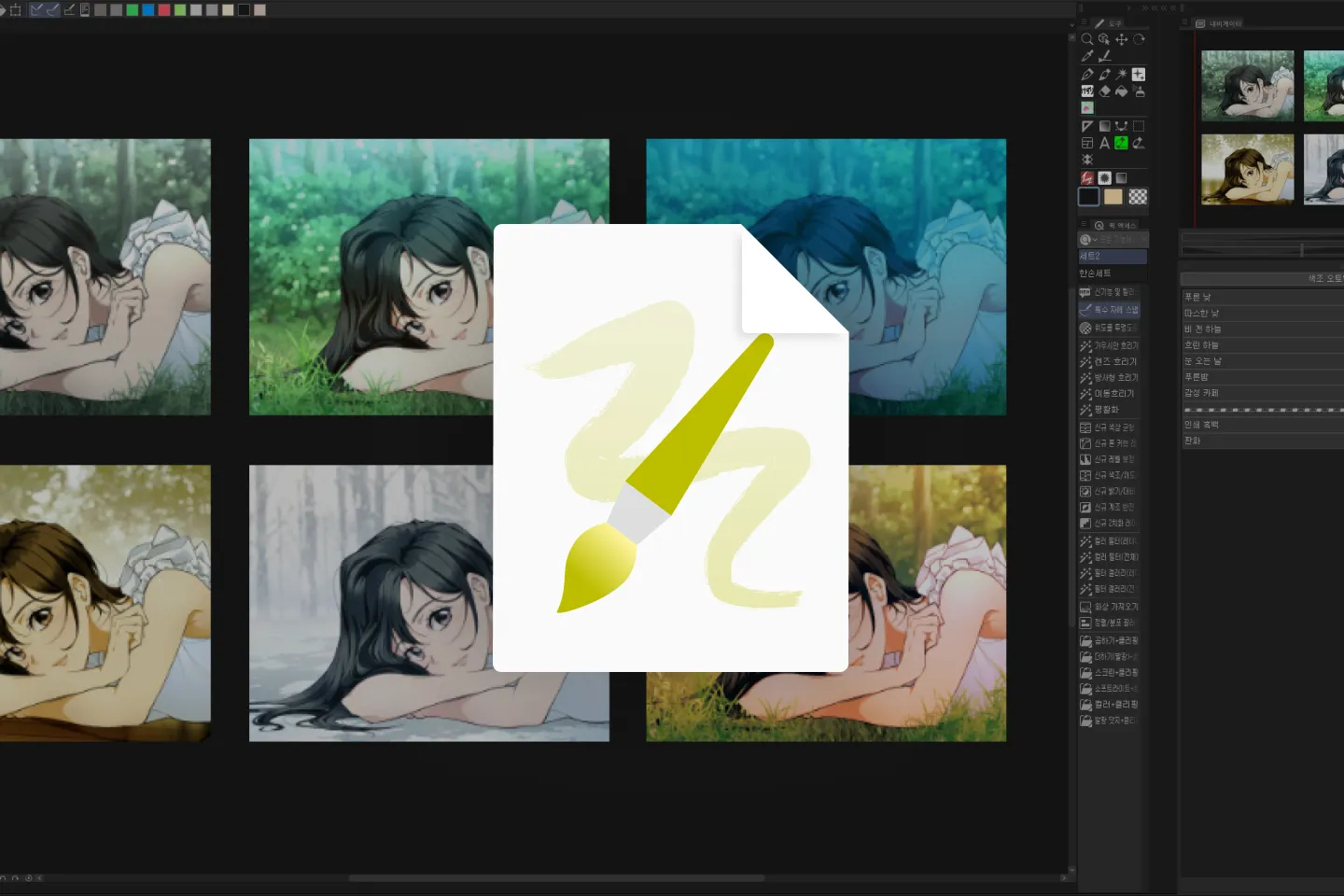The image size is (1344, 896).
Task: Open the Navigator palette hamburger menu
Action: click(1184, 23)
